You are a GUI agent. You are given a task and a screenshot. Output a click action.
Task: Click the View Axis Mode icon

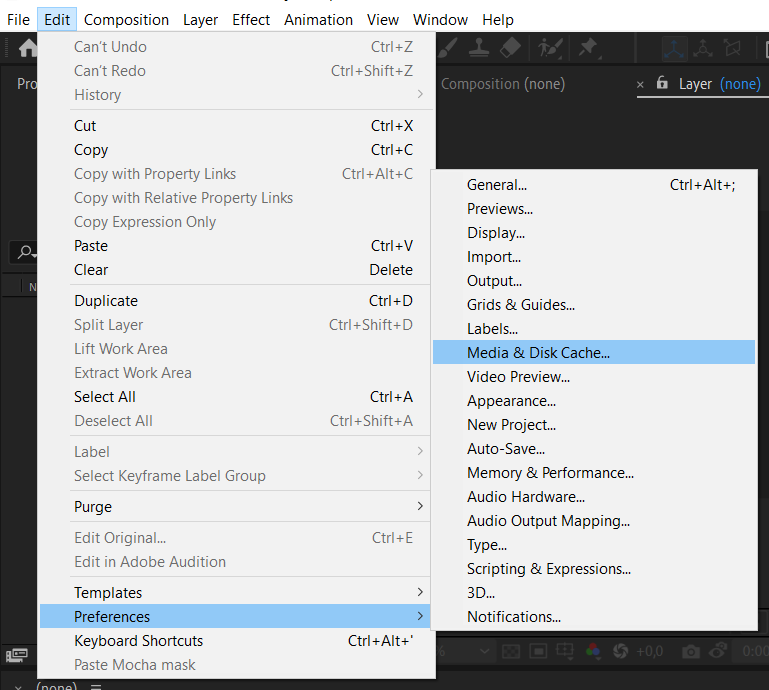[732, 49]
